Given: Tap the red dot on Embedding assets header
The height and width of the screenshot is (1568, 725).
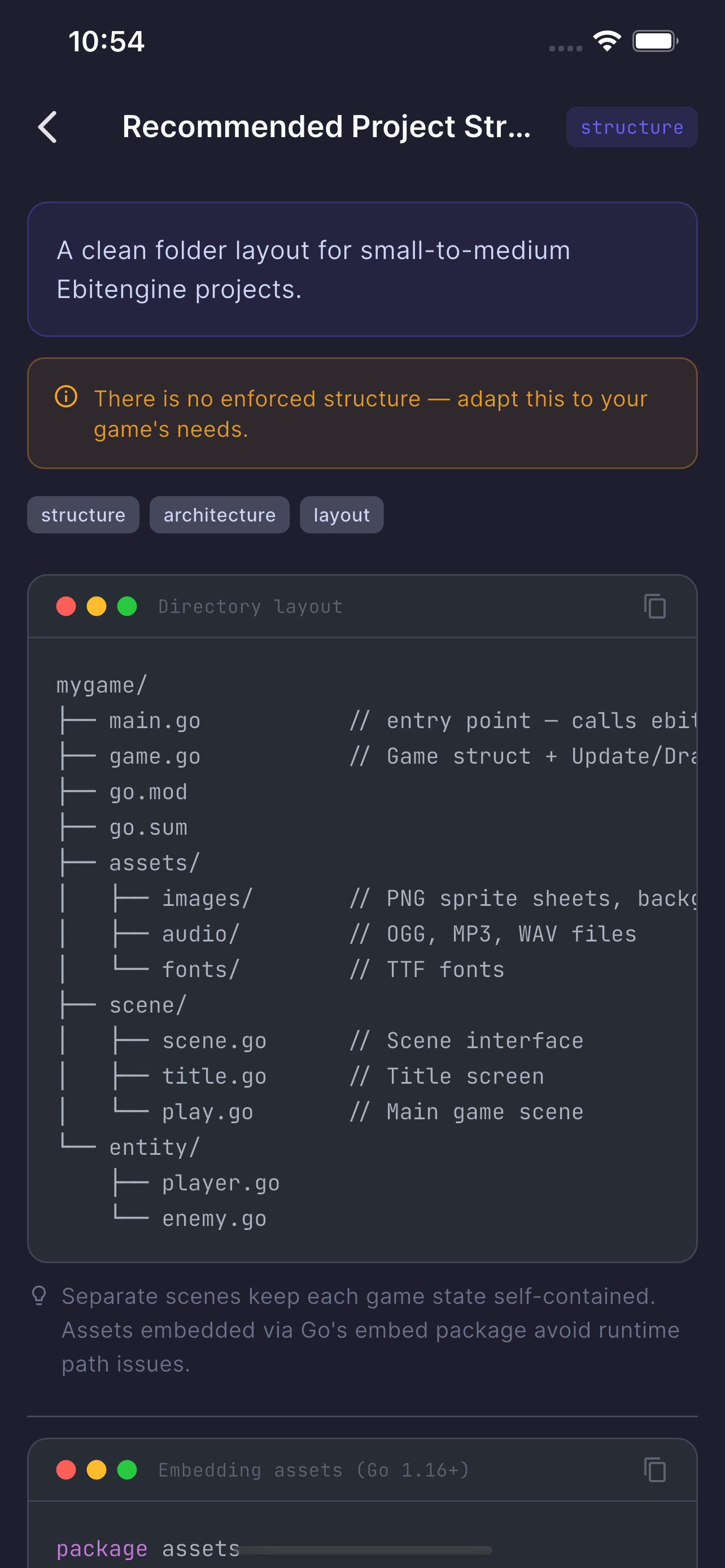Looking at the screenshot, I should tap(67, 1470).
